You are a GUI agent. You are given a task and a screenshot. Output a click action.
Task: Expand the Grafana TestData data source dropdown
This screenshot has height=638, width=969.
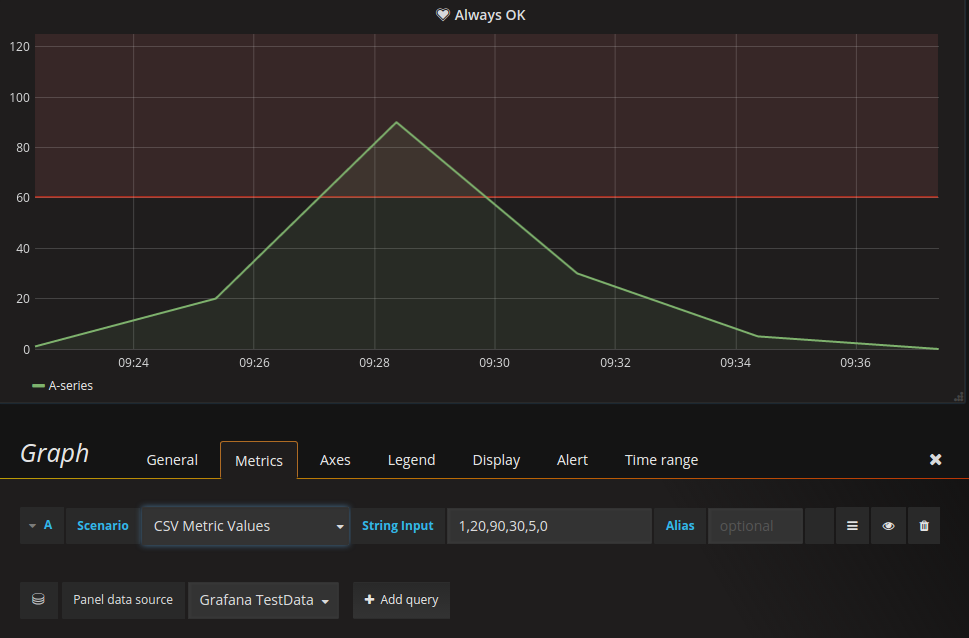coord(263,600)
